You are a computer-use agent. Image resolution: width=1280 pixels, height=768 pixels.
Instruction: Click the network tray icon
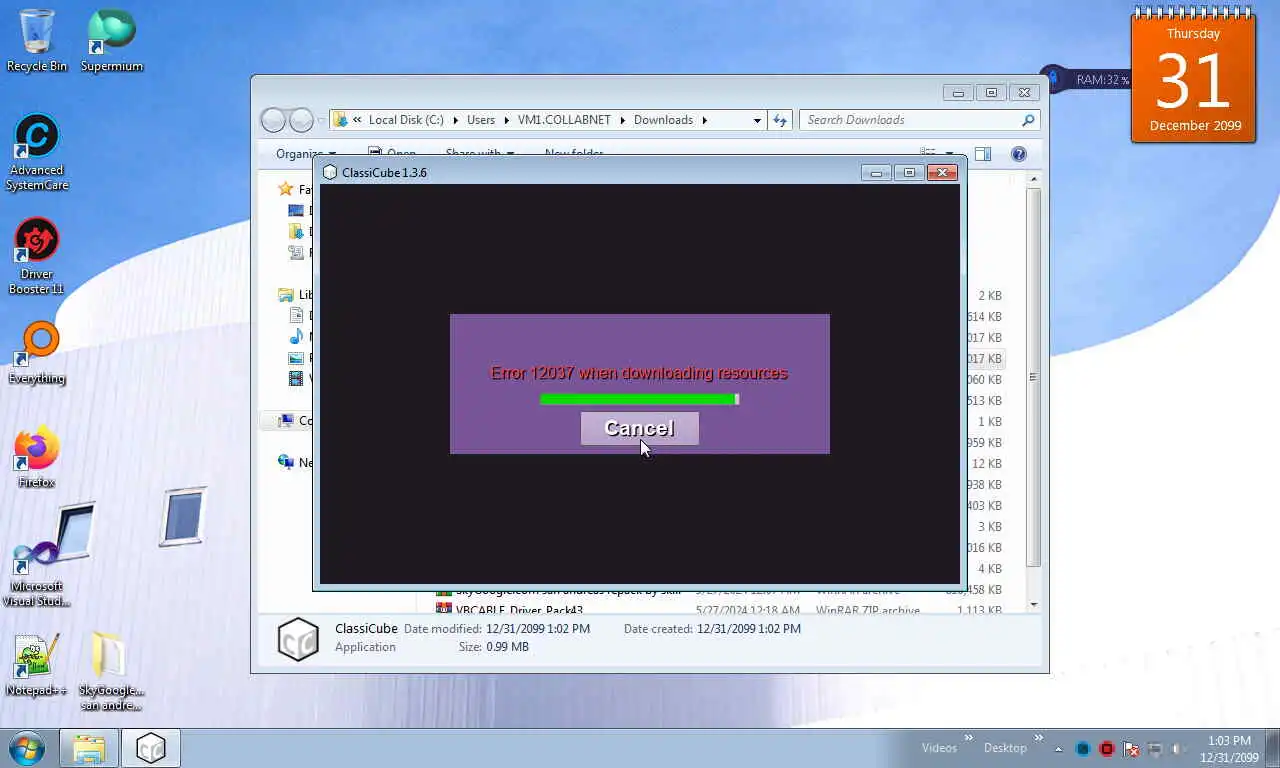1155,749
